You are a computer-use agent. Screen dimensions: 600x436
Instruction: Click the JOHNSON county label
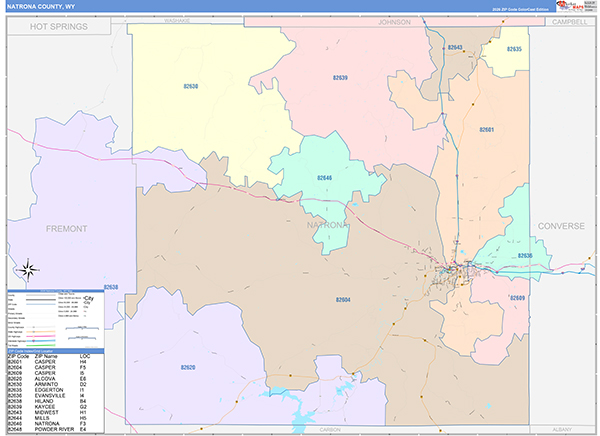point(394,22)
